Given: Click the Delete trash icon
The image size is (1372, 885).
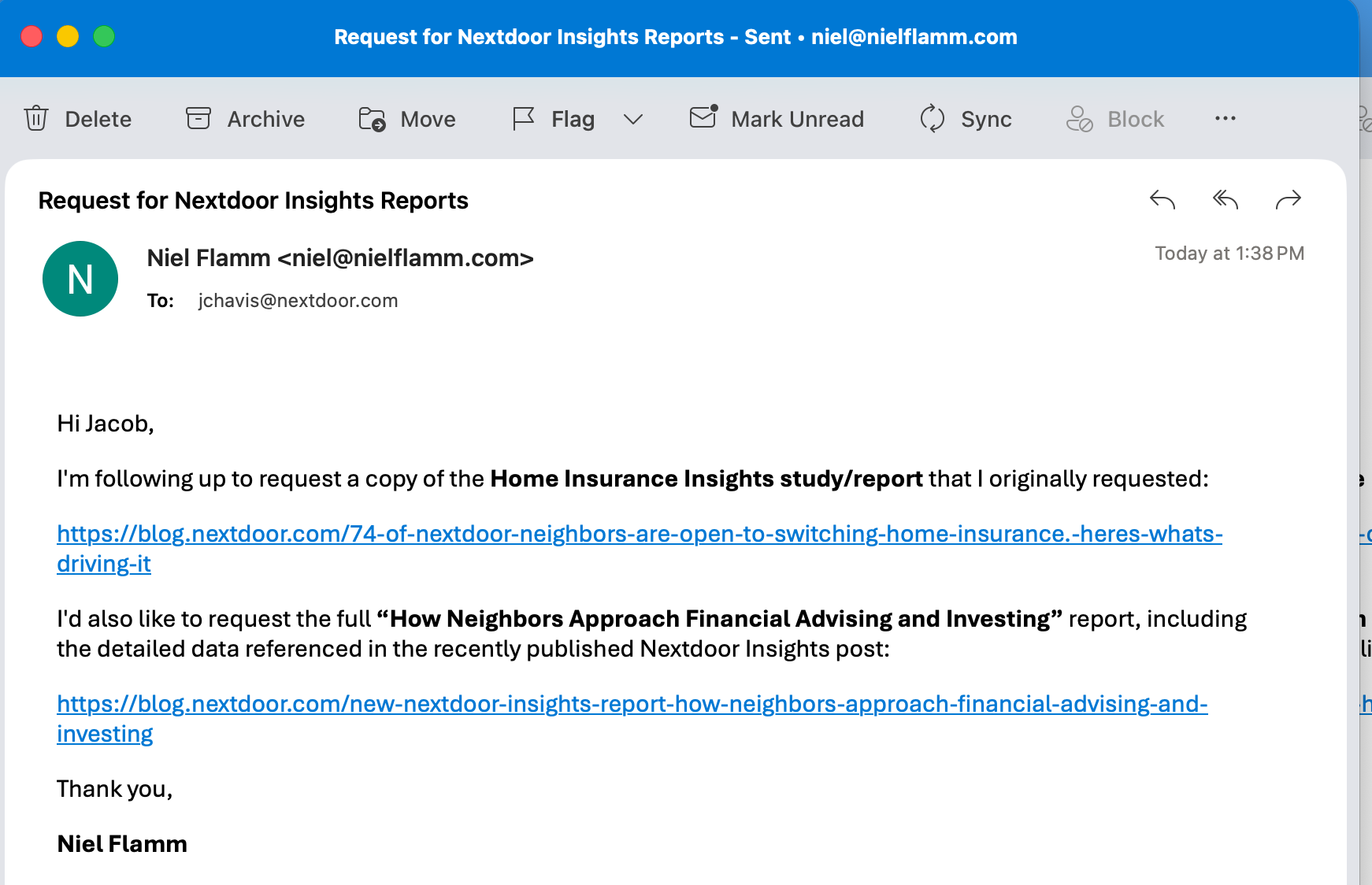Looking at the screenshot, I should click(36, 118).
